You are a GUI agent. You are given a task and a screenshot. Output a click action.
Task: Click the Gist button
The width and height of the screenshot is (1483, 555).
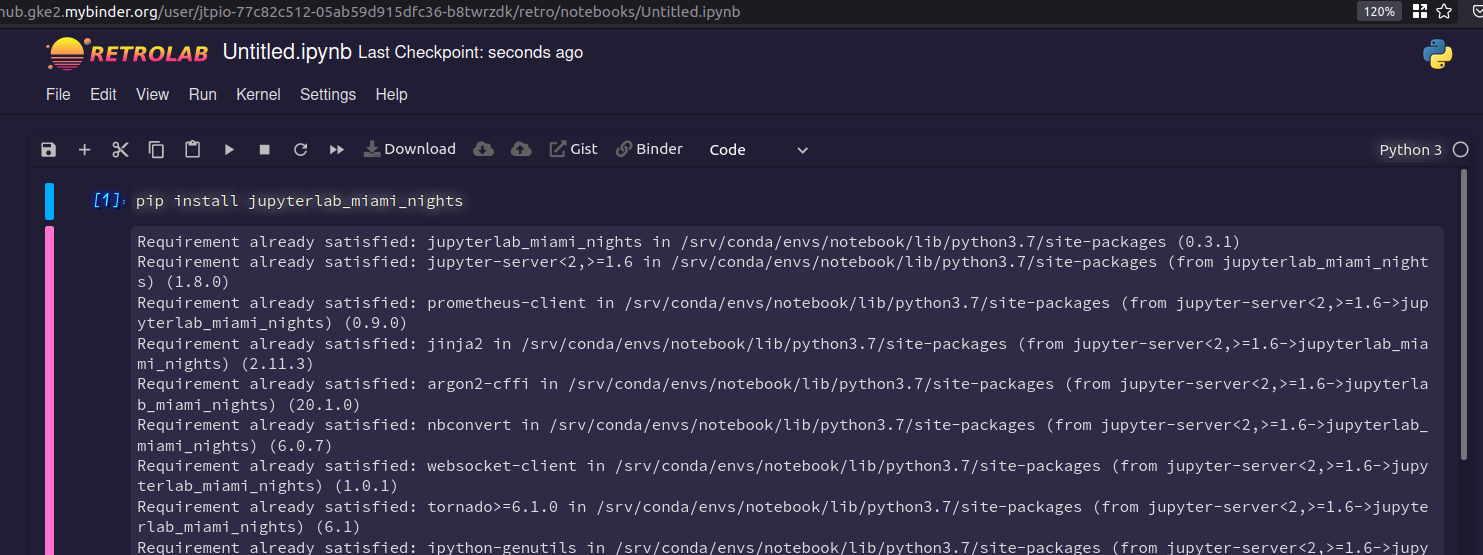(573, 149)
